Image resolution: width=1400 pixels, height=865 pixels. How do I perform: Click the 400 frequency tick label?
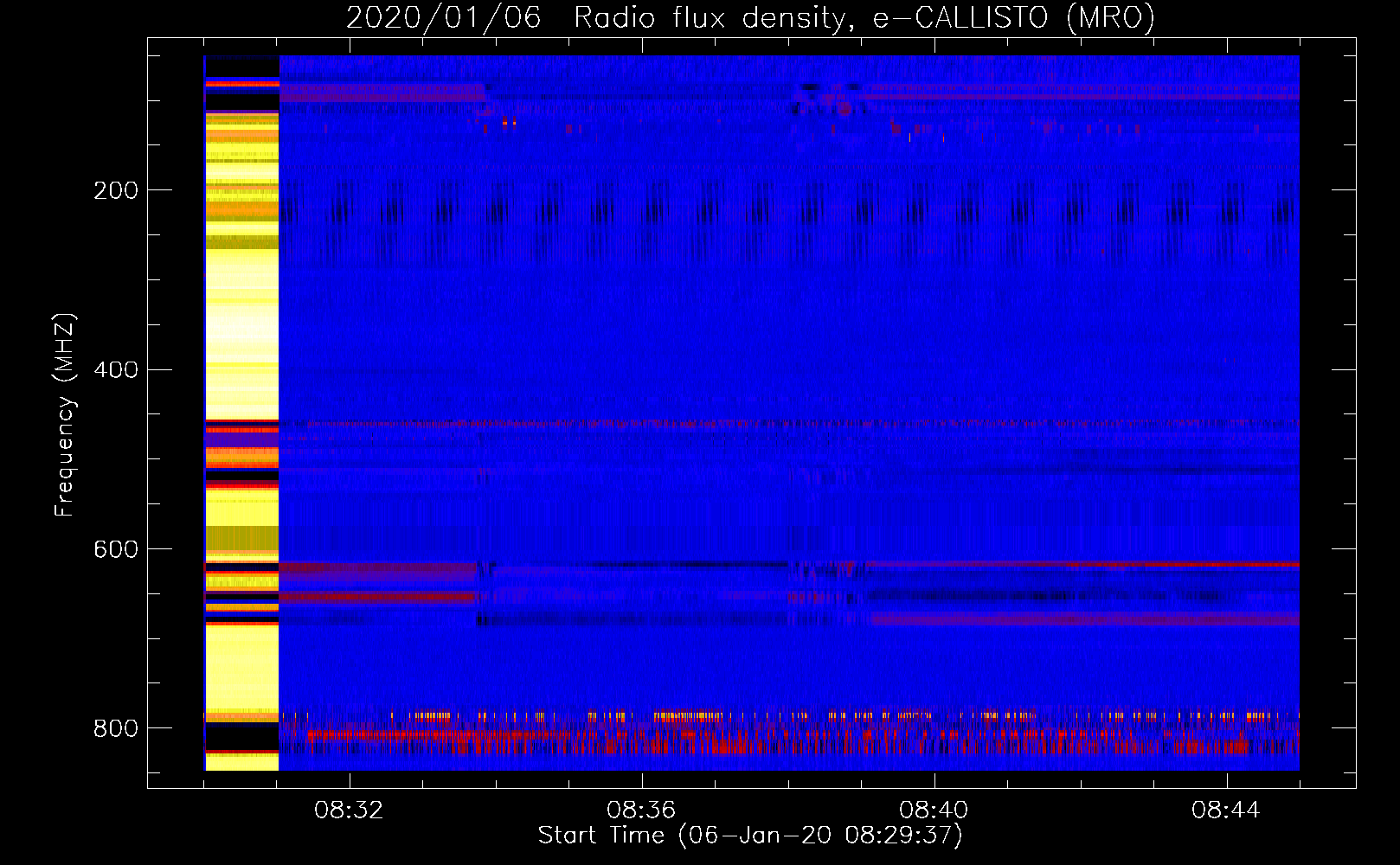(116, 370)
